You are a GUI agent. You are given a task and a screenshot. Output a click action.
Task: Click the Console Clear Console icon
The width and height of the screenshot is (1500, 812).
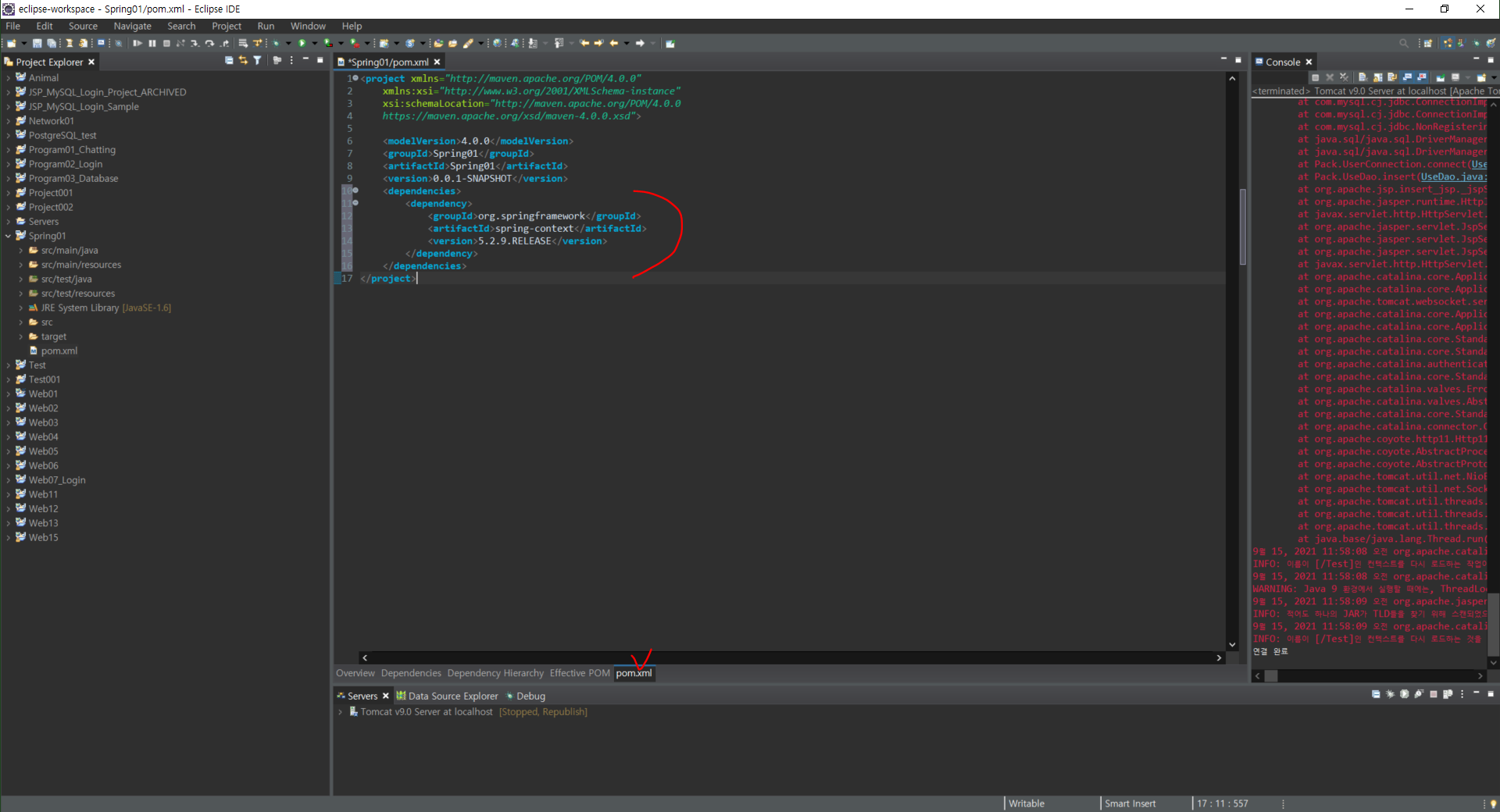(1362, 77)
